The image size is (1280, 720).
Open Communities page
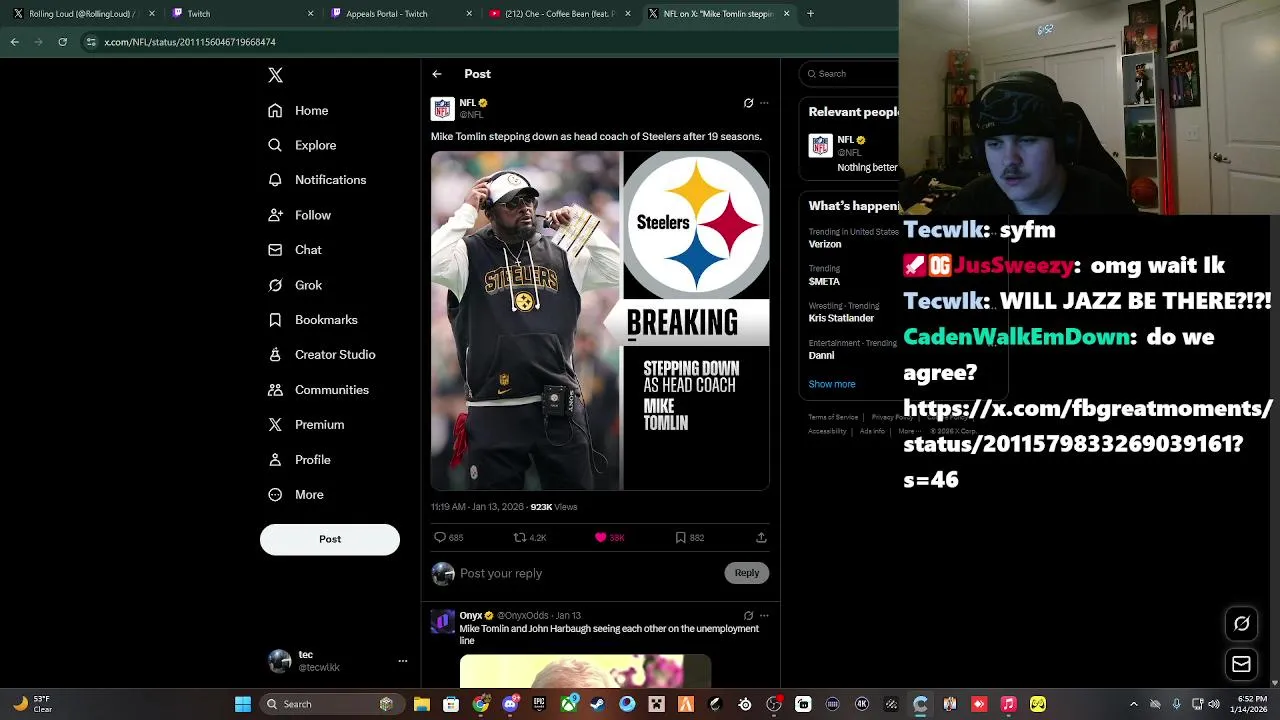(318, 390)
